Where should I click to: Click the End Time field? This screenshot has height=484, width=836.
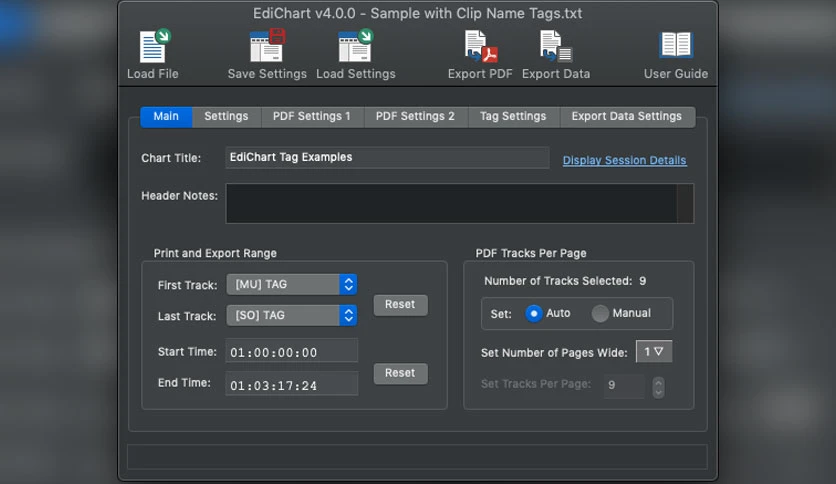pyautogui.click(x=292, y=384)
